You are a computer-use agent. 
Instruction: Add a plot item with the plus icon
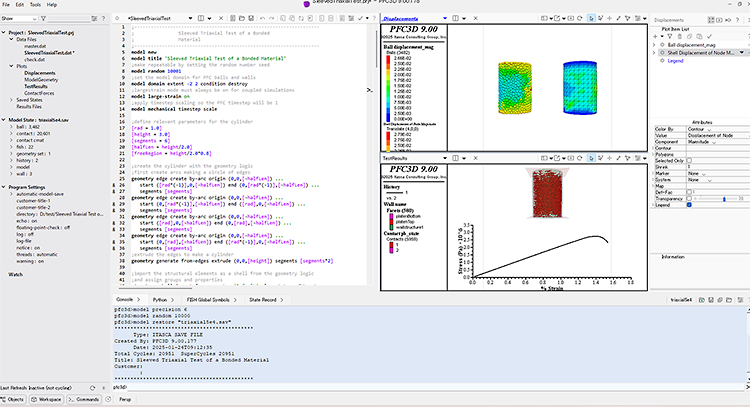tap(655, 36)
